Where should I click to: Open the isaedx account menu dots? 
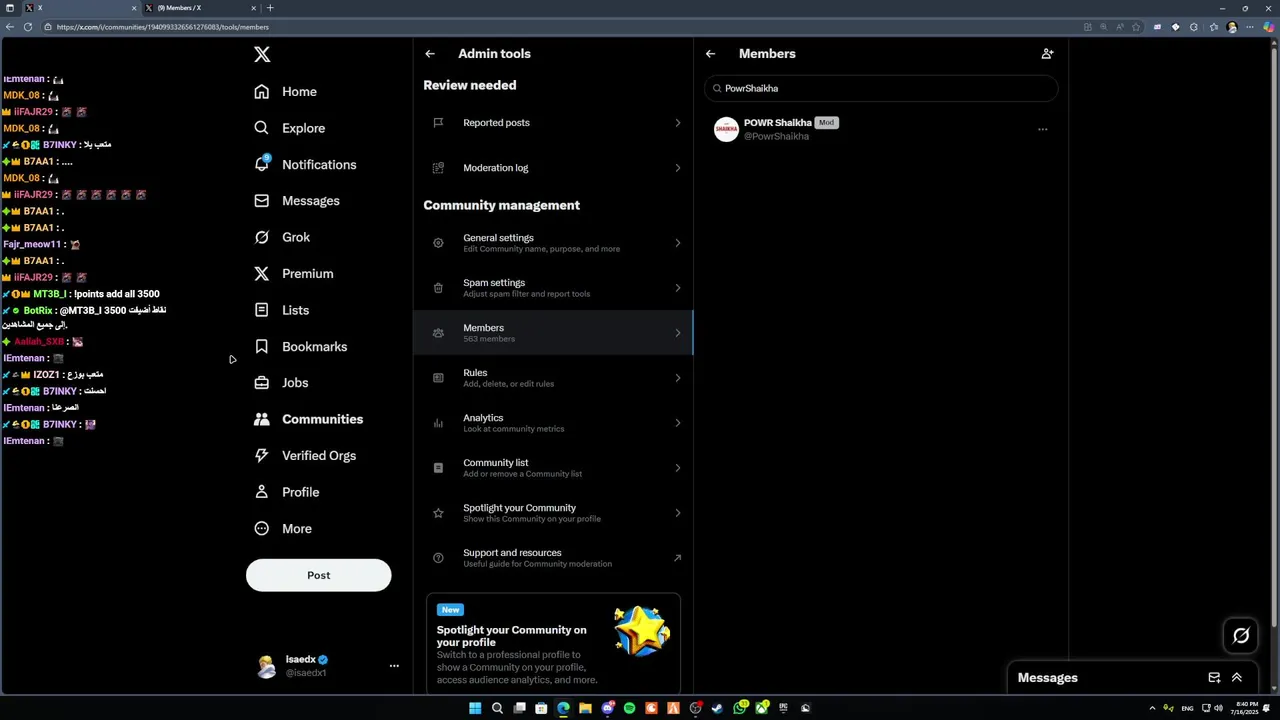pos(394,666)
